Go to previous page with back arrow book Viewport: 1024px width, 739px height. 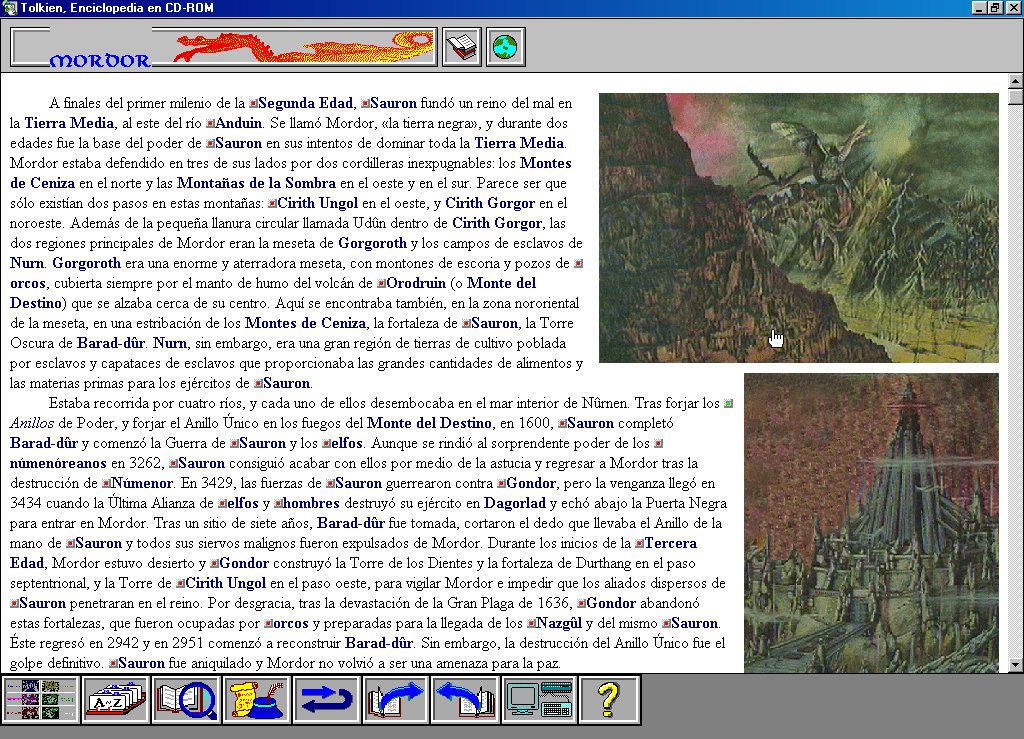coord(465,700)
